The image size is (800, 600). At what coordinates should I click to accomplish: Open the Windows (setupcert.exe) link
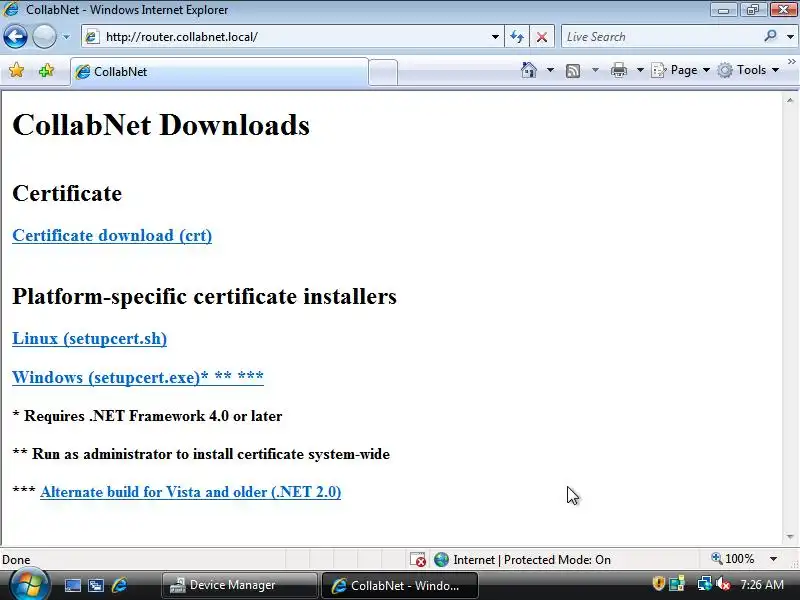138,378
